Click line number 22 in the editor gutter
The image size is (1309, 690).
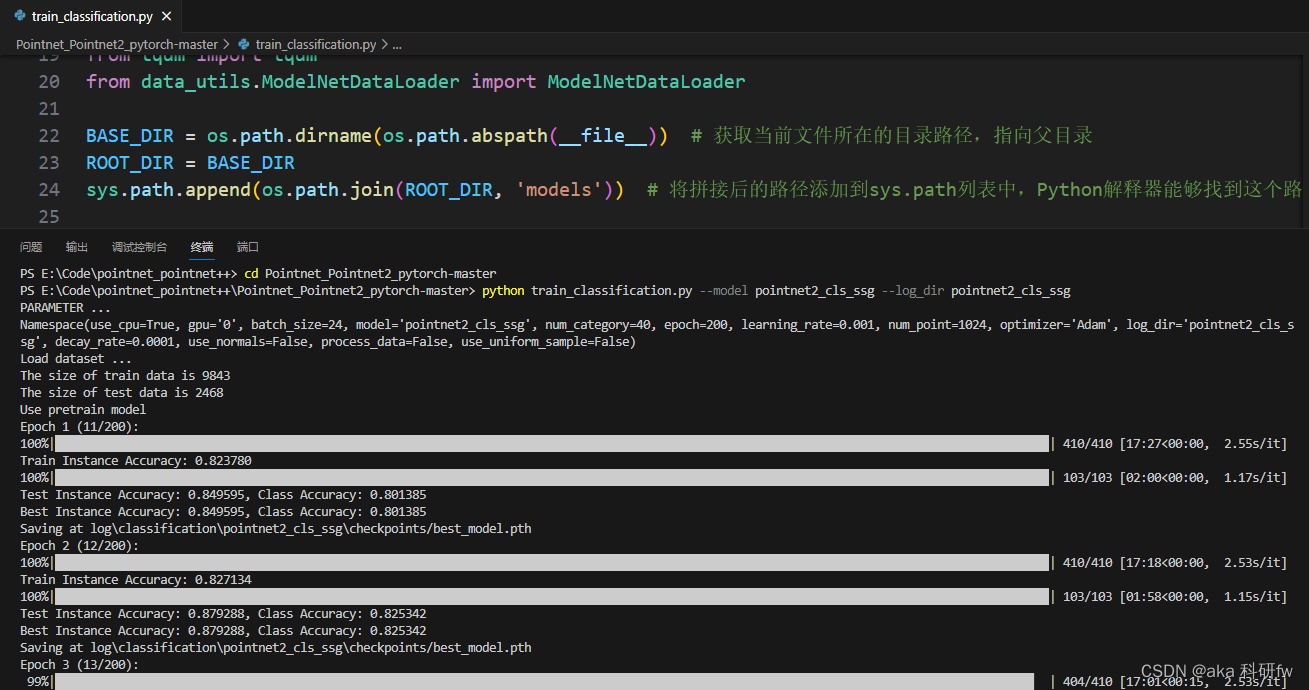pyautogui.click(x=48, y=135)
